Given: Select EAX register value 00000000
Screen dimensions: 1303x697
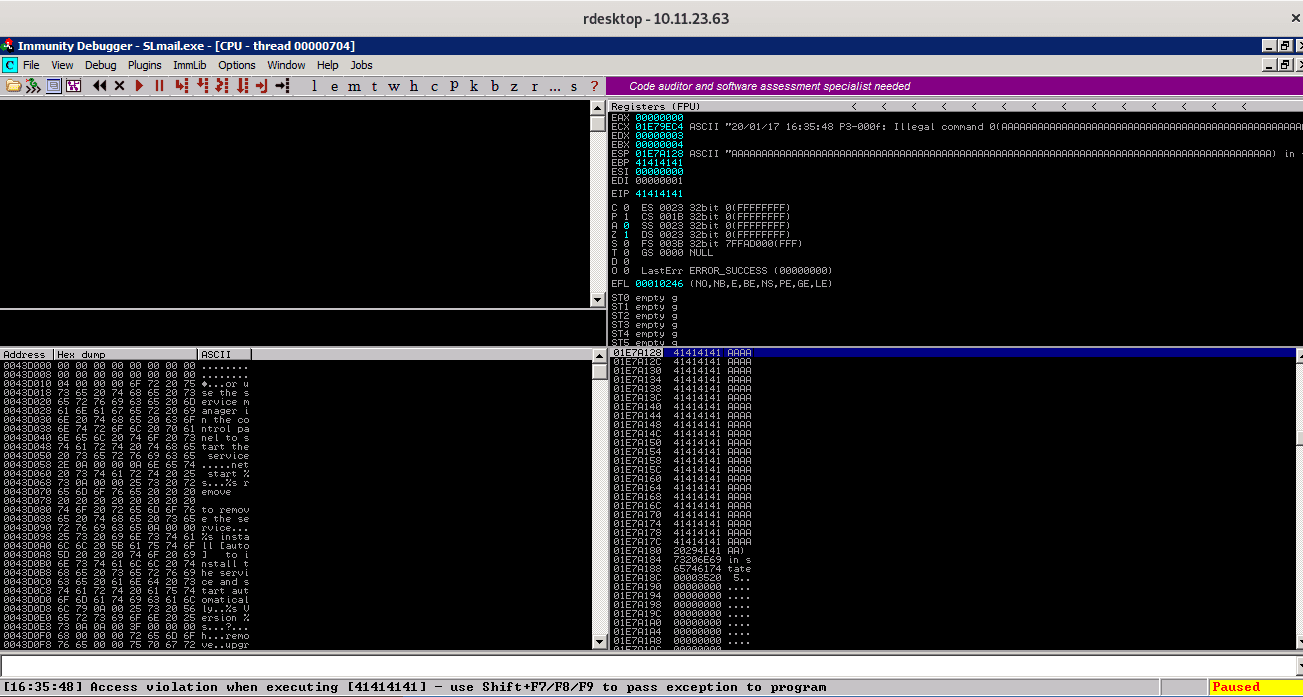Looking at the screenshot, I should pyautogui.click(x=659, y=118).
